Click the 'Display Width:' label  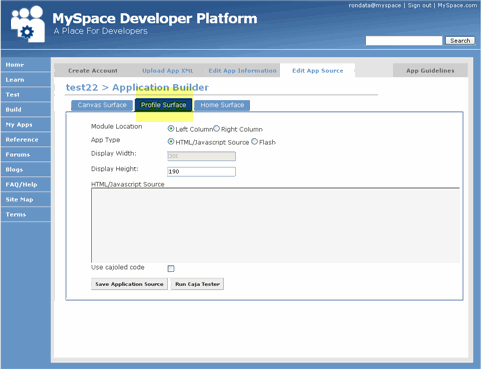click(114, 154)
